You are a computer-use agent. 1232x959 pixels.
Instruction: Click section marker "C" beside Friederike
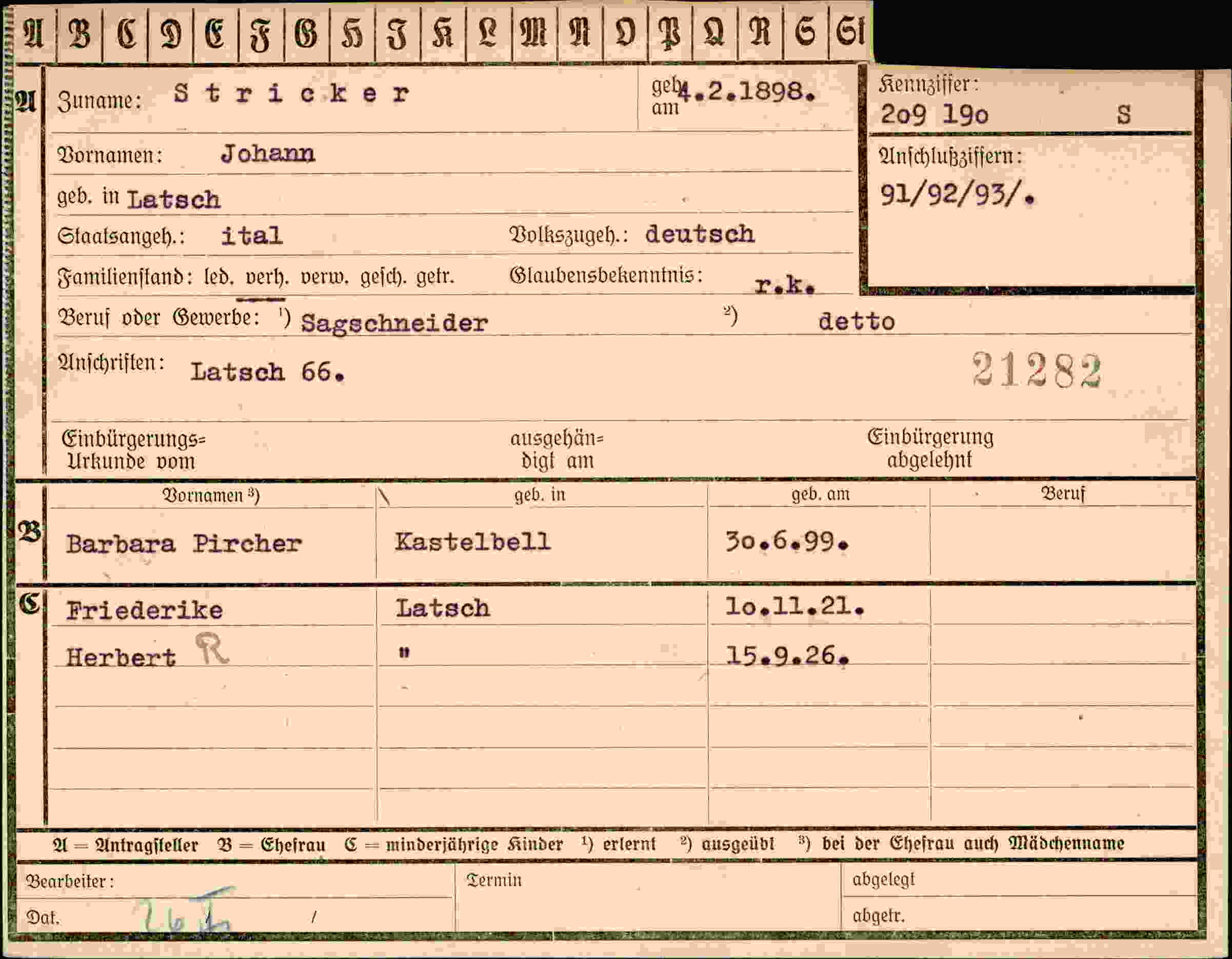coord(29,603)
